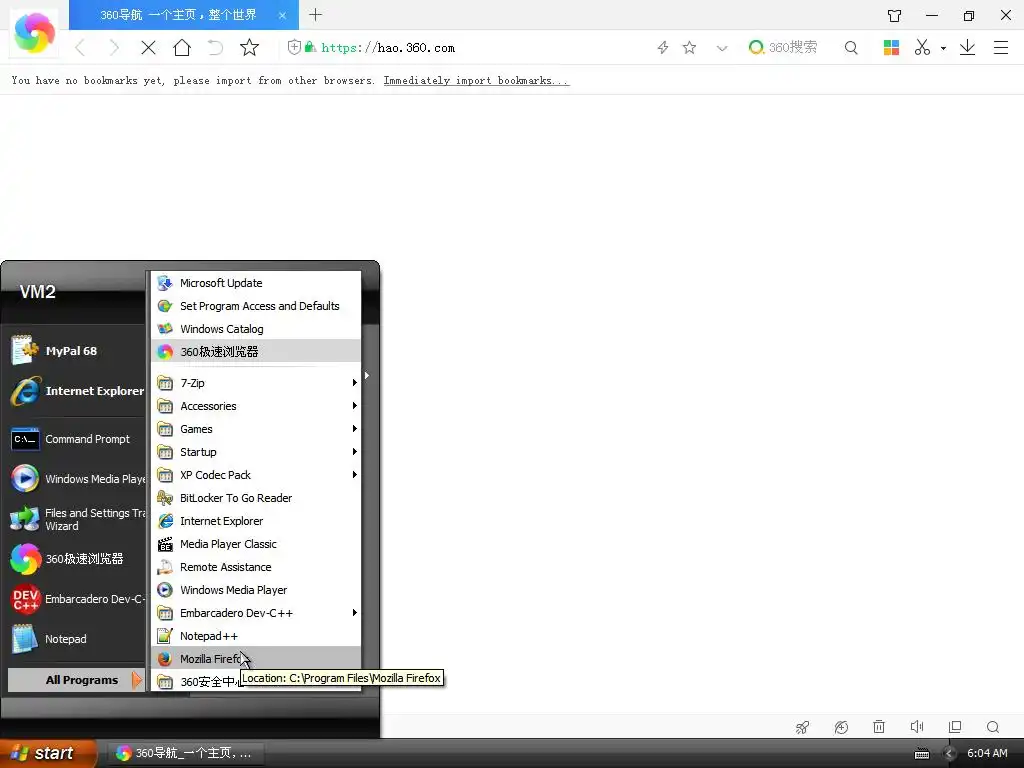Expand the Startup submenu

(x=256, y=451)
